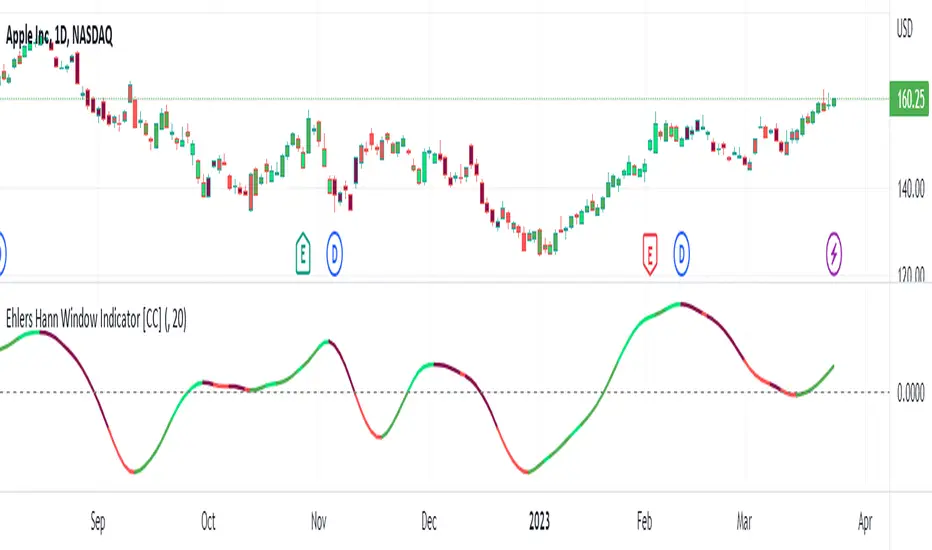932x550 pixels.
Task: Click the USD currency label
Action: (904, 29)
